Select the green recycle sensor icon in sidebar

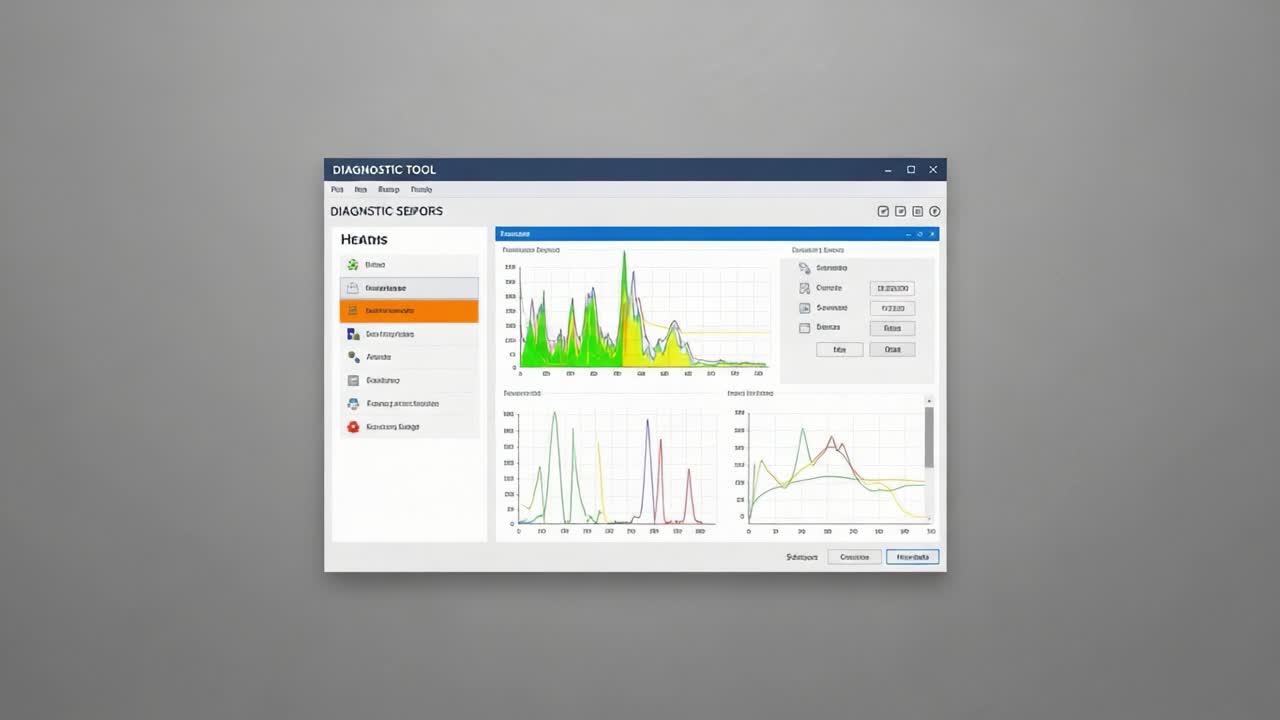[353, 264]
